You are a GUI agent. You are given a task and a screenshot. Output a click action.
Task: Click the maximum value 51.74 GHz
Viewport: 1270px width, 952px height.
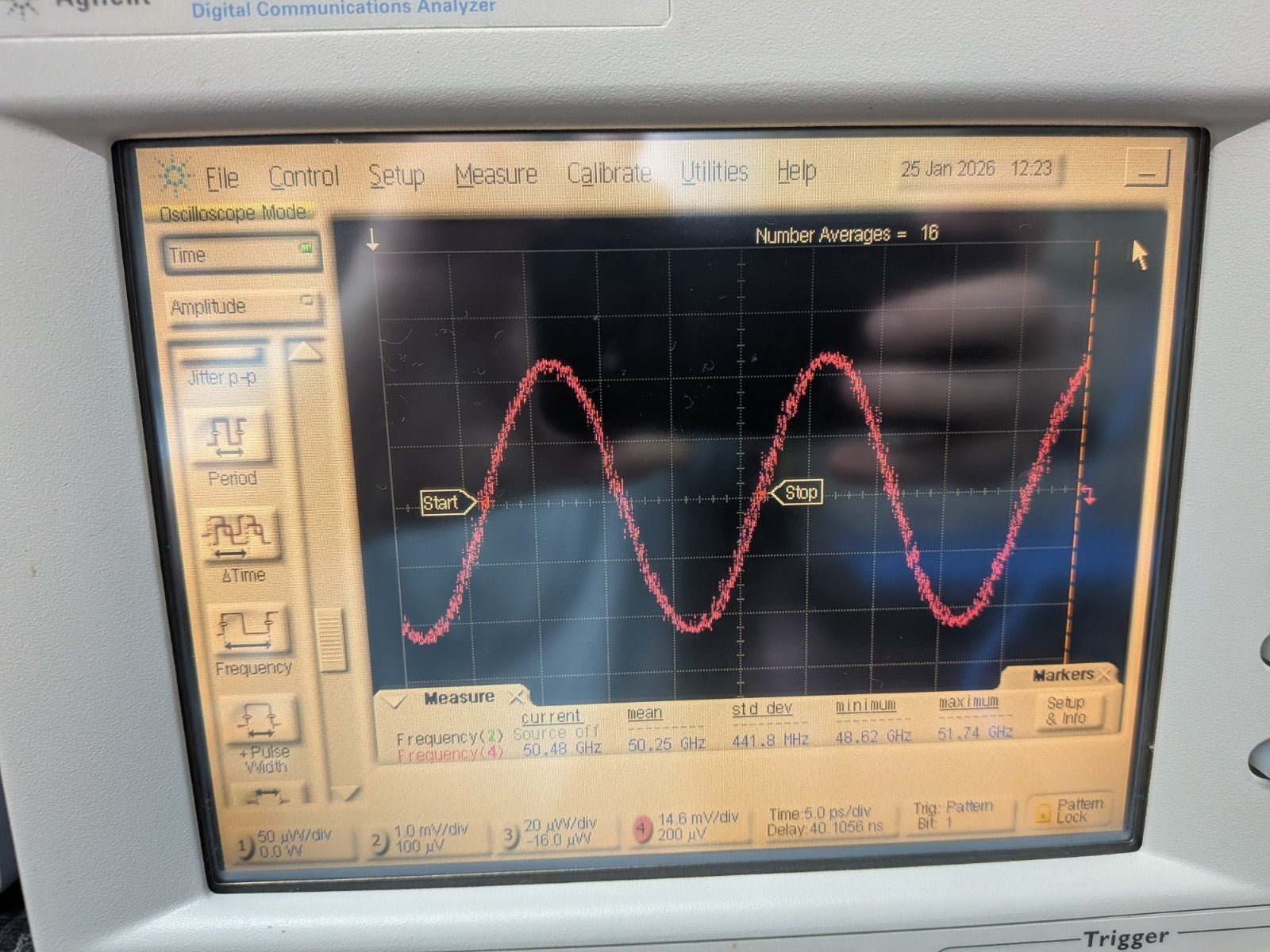(976, 732)
